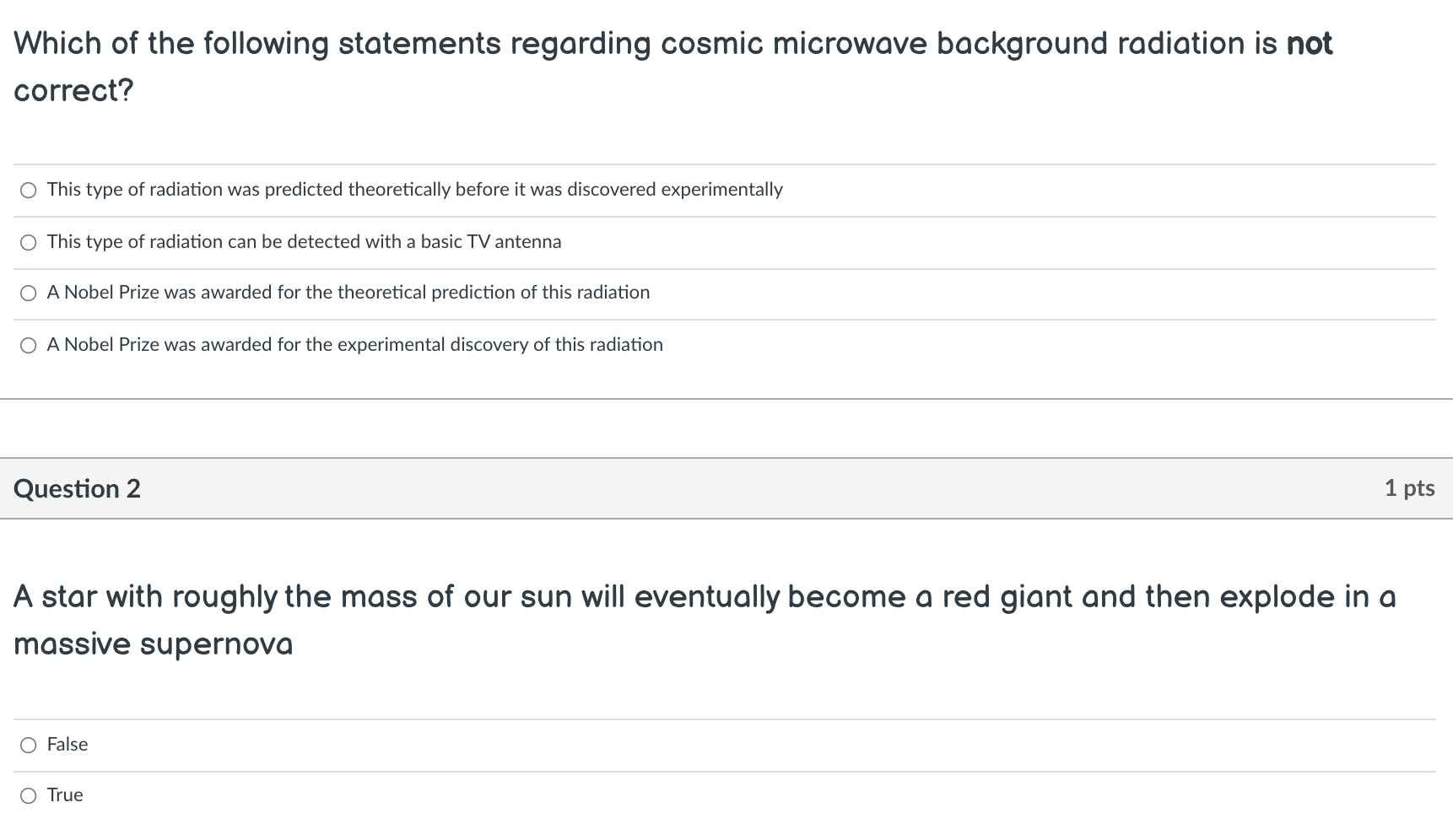Mark the True radio circle
The width and height of the screenshot is (1453, 840).
[29, 796]
